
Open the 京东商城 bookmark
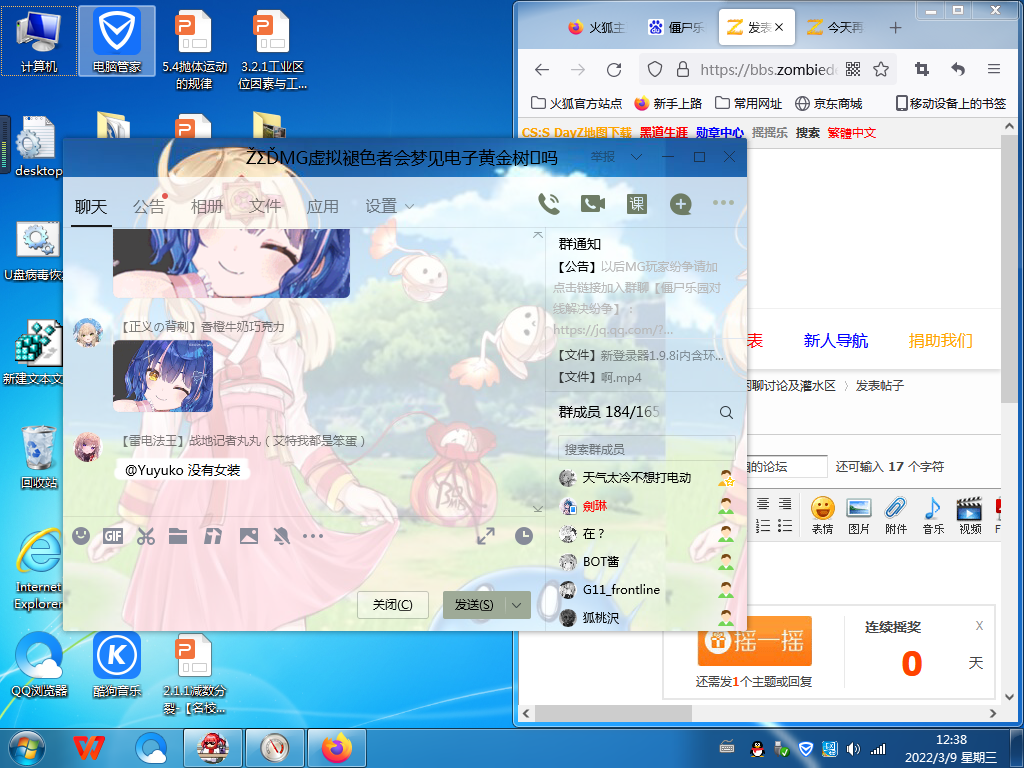point(828,103)
